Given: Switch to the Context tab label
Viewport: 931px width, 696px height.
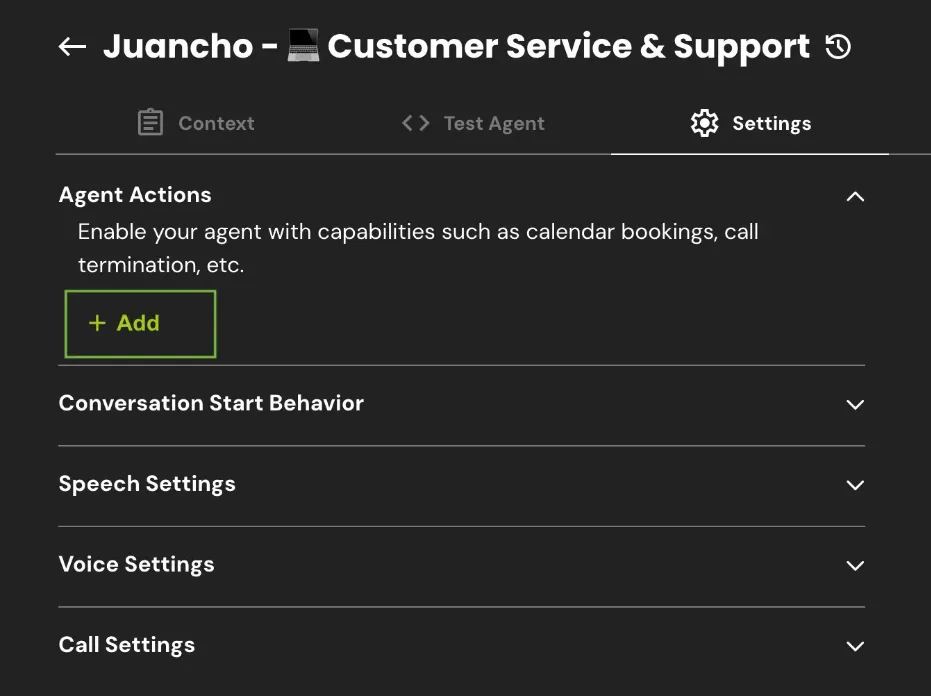Looking at the screenshot, I should [x=216, y=123].
